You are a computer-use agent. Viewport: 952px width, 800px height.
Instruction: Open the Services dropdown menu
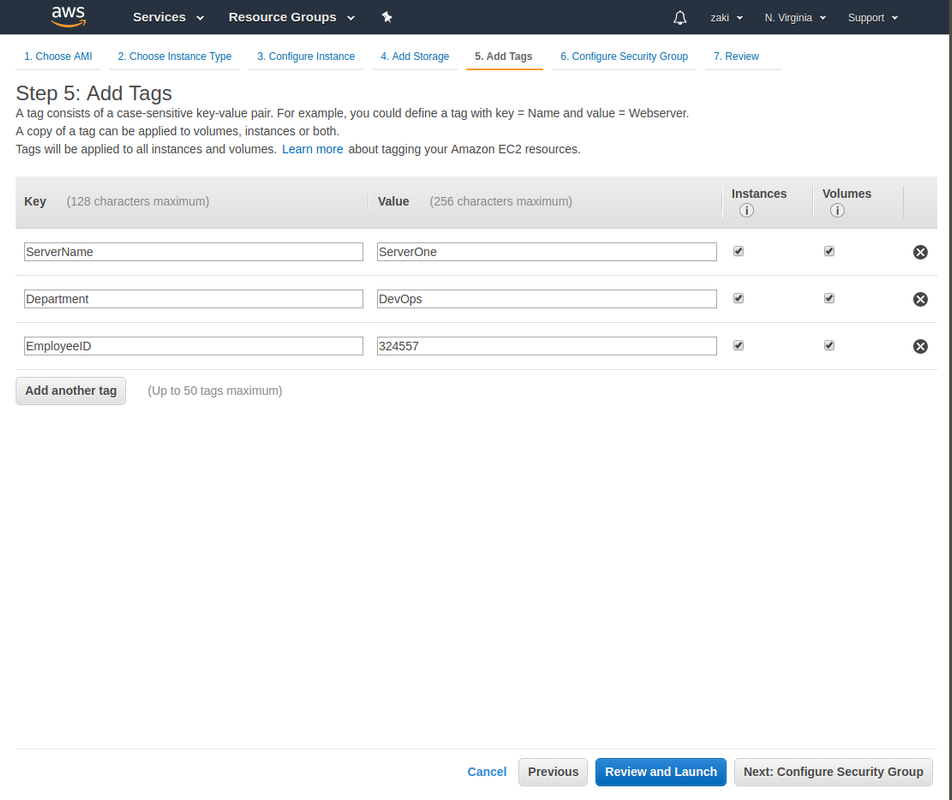(168, 17)
